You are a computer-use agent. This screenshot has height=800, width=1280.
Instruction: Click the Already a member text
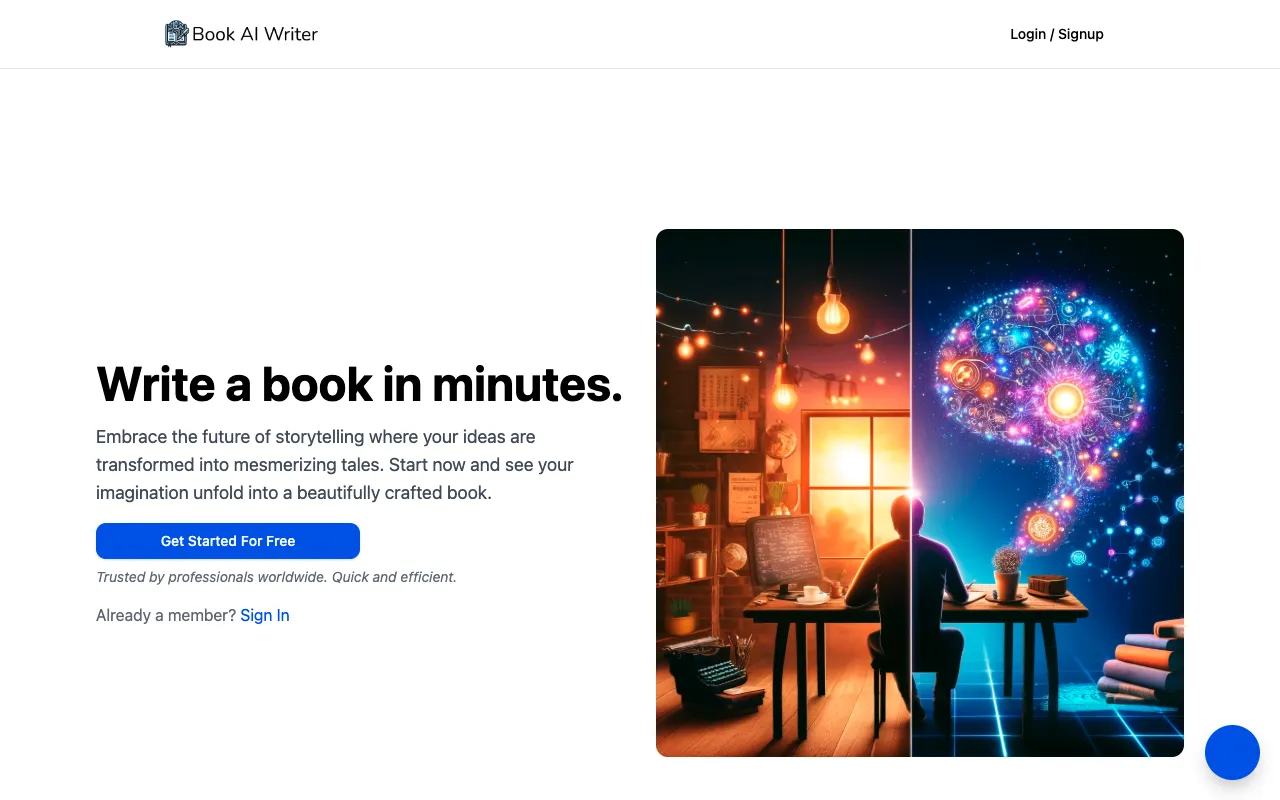tap(166, 615)
